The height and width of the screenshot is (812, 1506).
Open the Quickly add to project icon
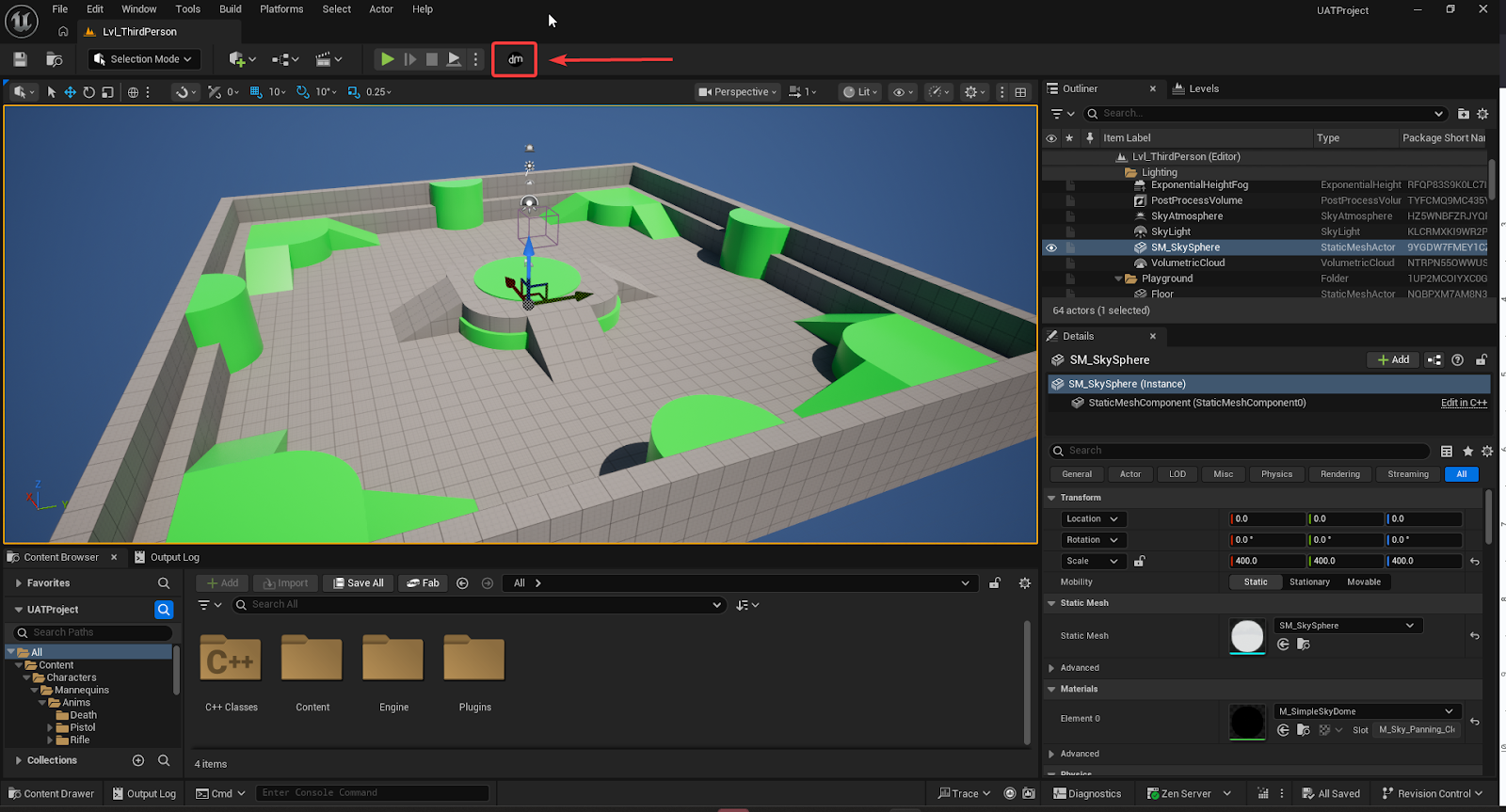[x=242, y=59]
